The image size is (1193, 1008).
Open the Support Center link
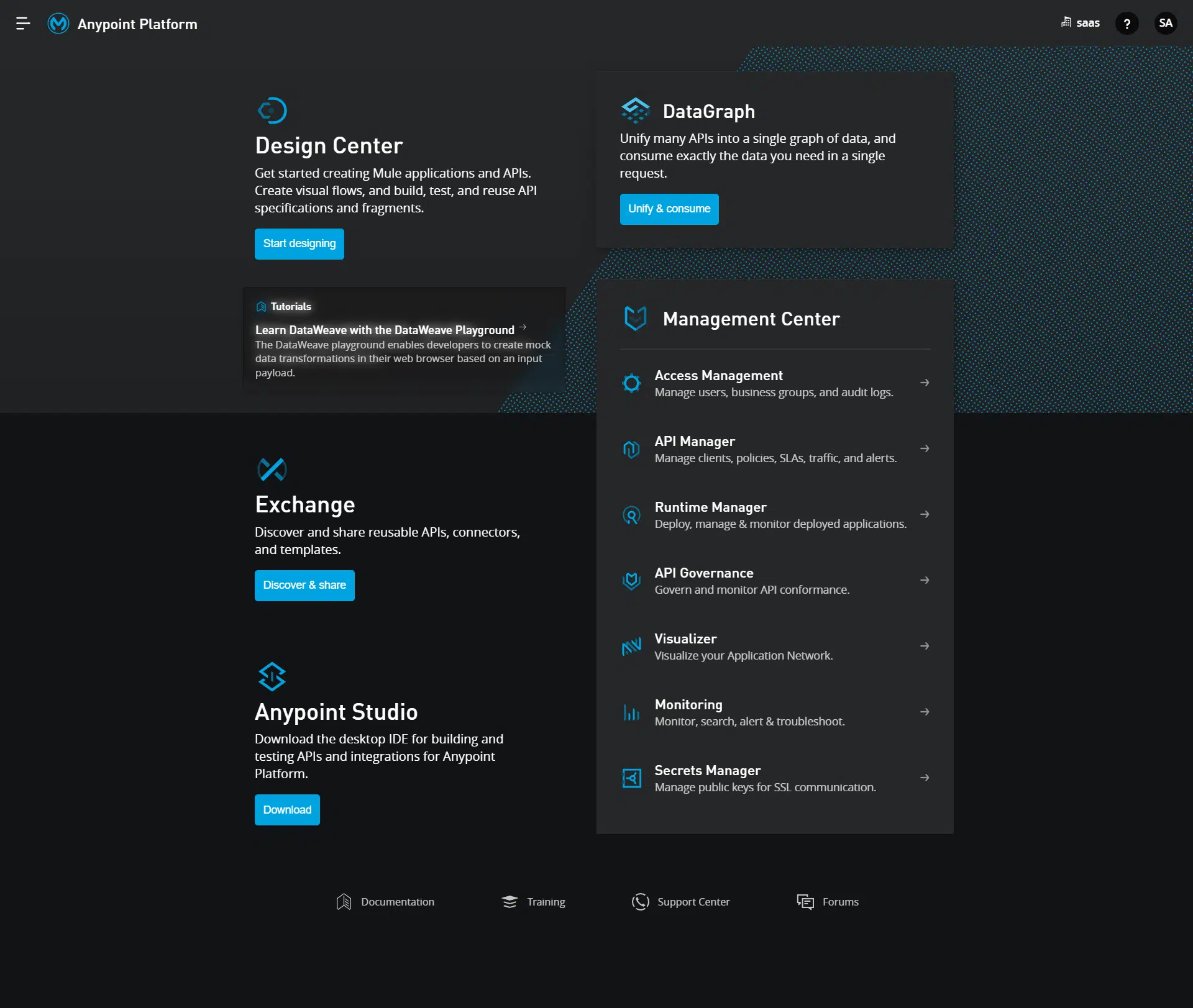click(x=680, y=901)
